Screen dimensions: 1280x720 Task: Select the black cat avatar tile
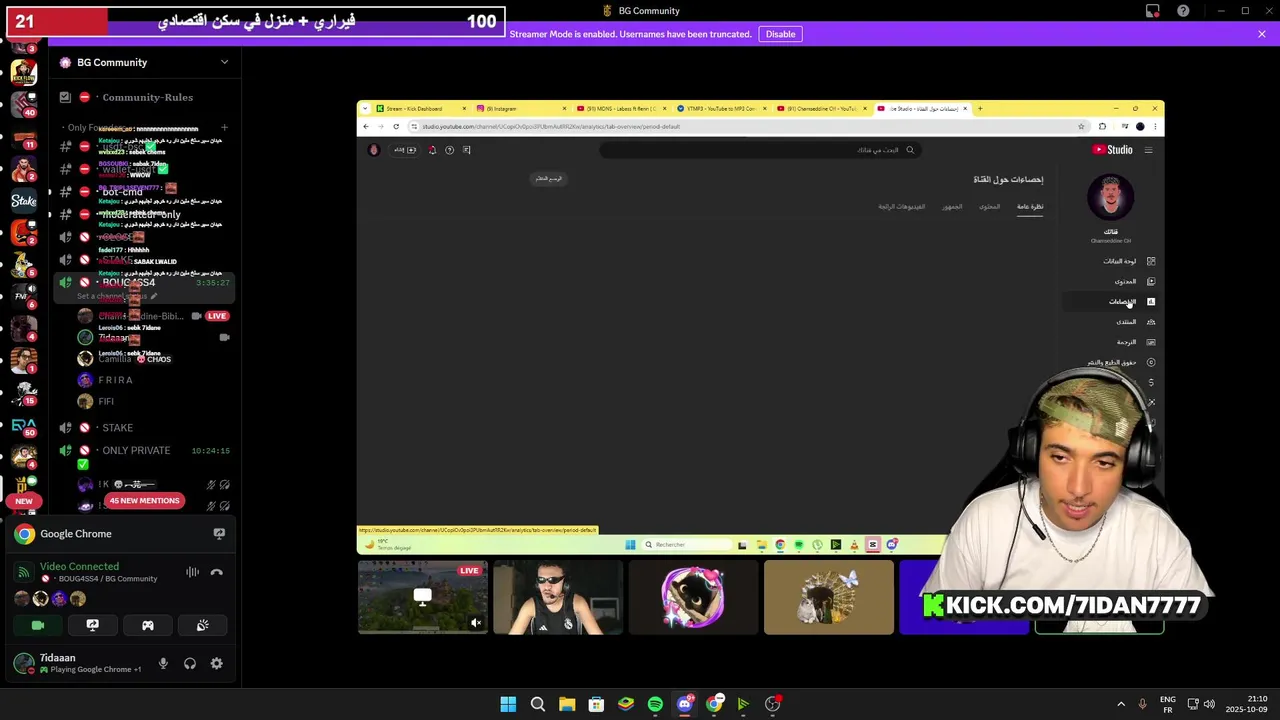(693, 597)
